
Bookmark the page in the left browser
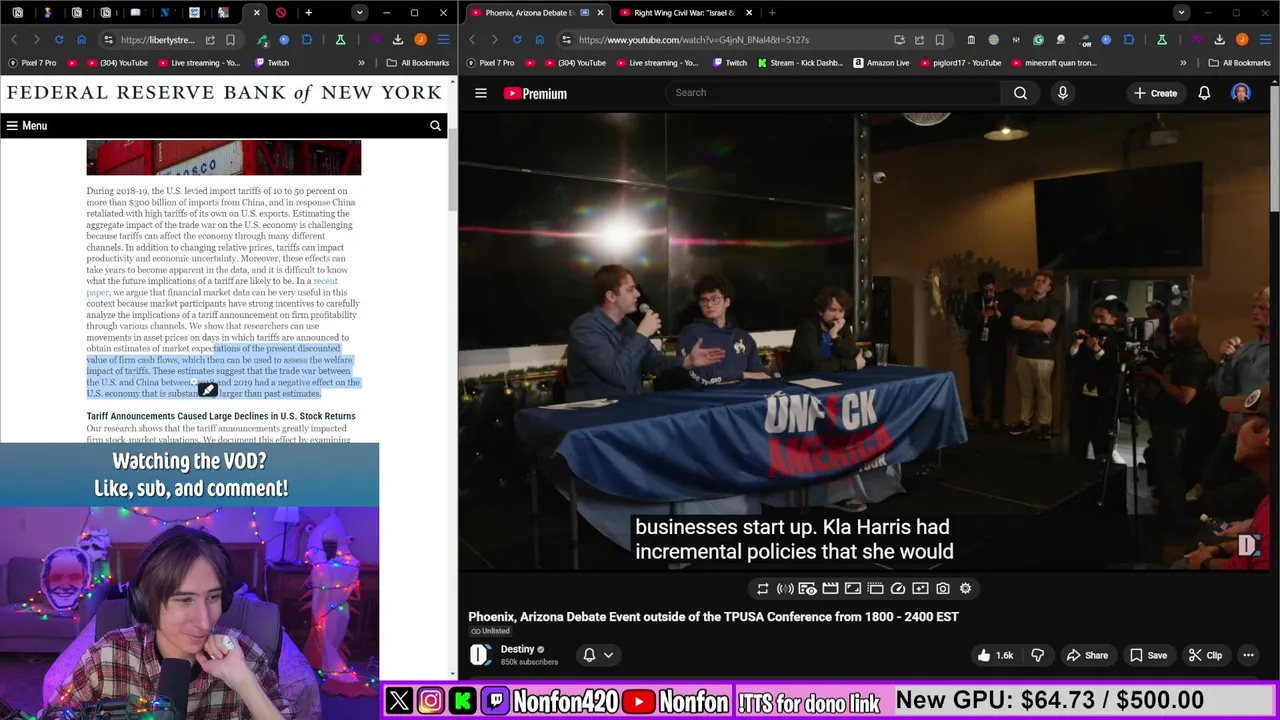pyautogui.click(x=230, y=40)
